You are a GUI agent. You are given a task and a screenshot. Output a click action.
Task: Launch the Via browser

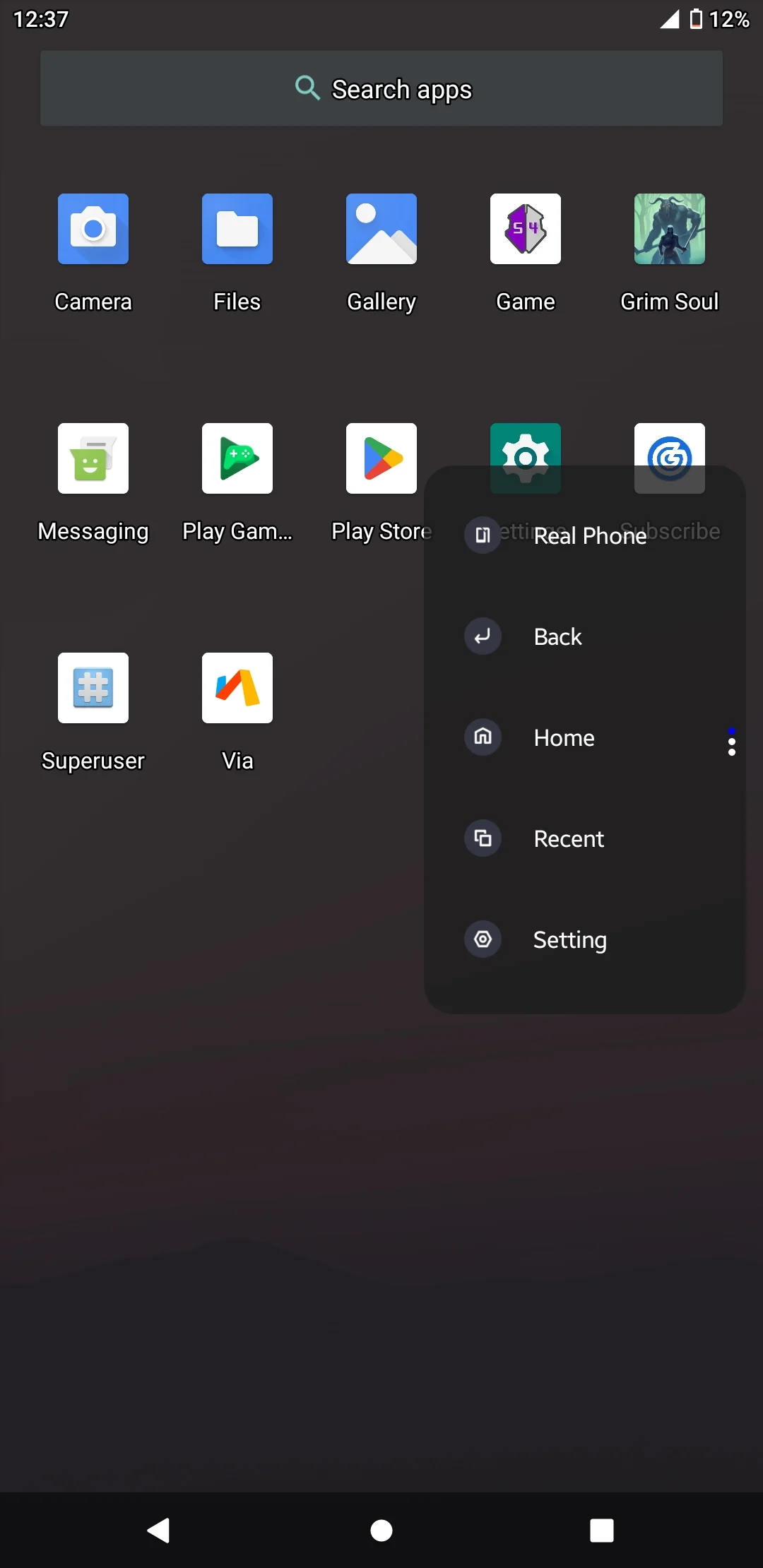pyautogui.click(x=237, y=689)
